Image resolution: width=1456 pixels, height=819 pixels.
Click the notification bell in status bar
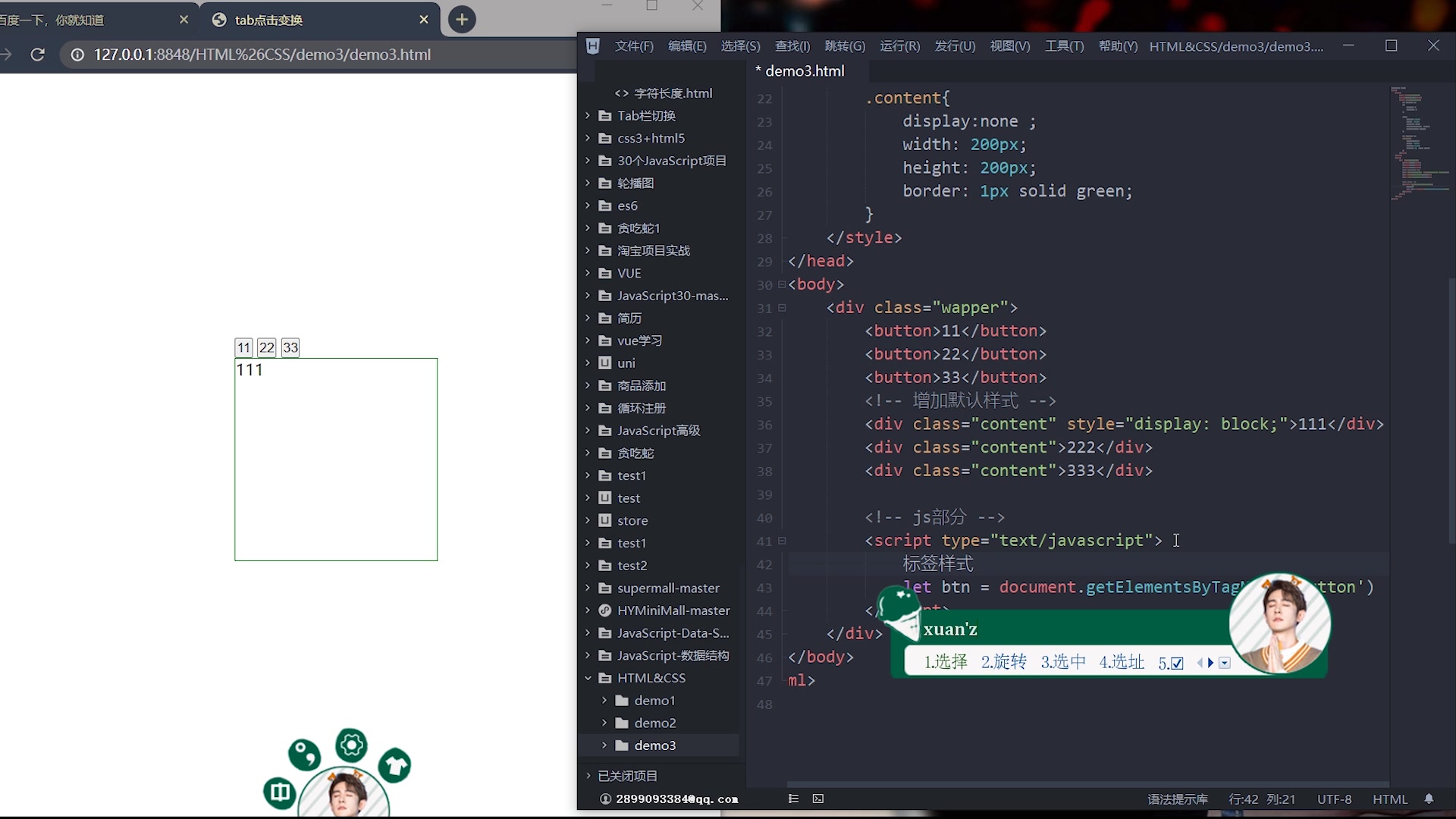1429,799
